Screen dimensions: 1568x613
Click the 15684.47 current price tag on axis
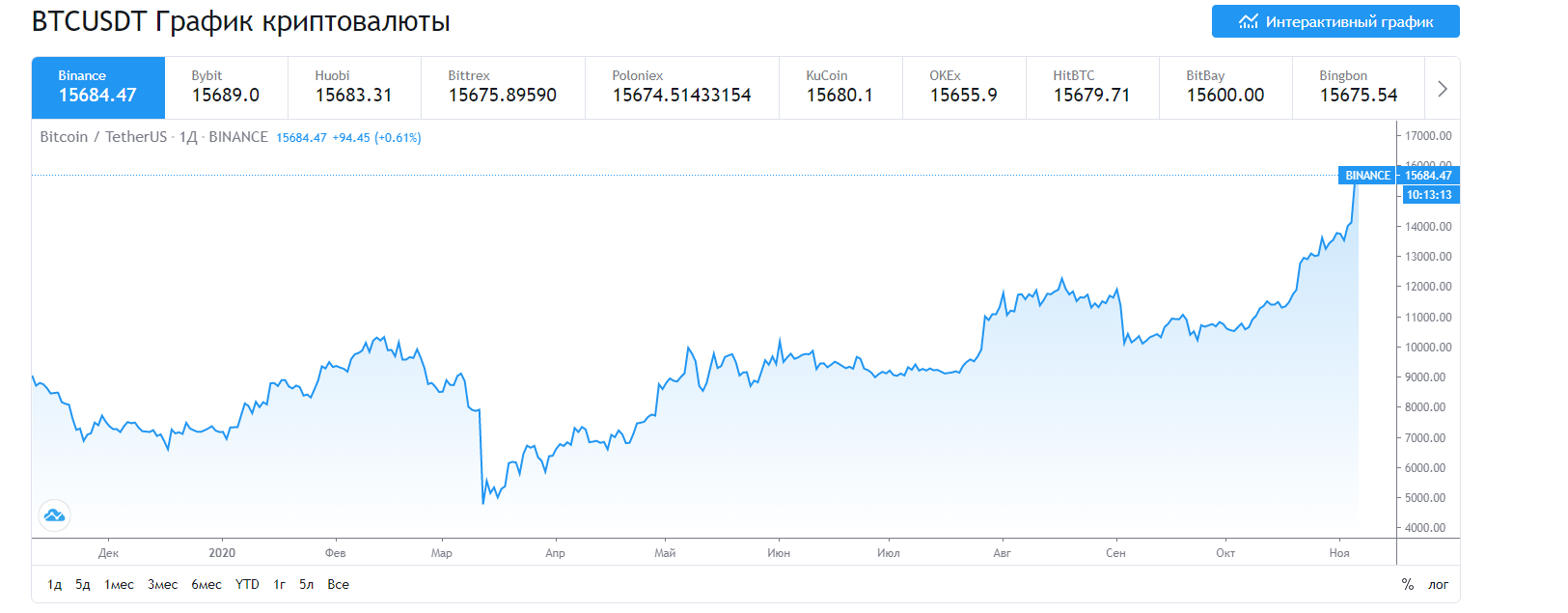[1428, 176]
